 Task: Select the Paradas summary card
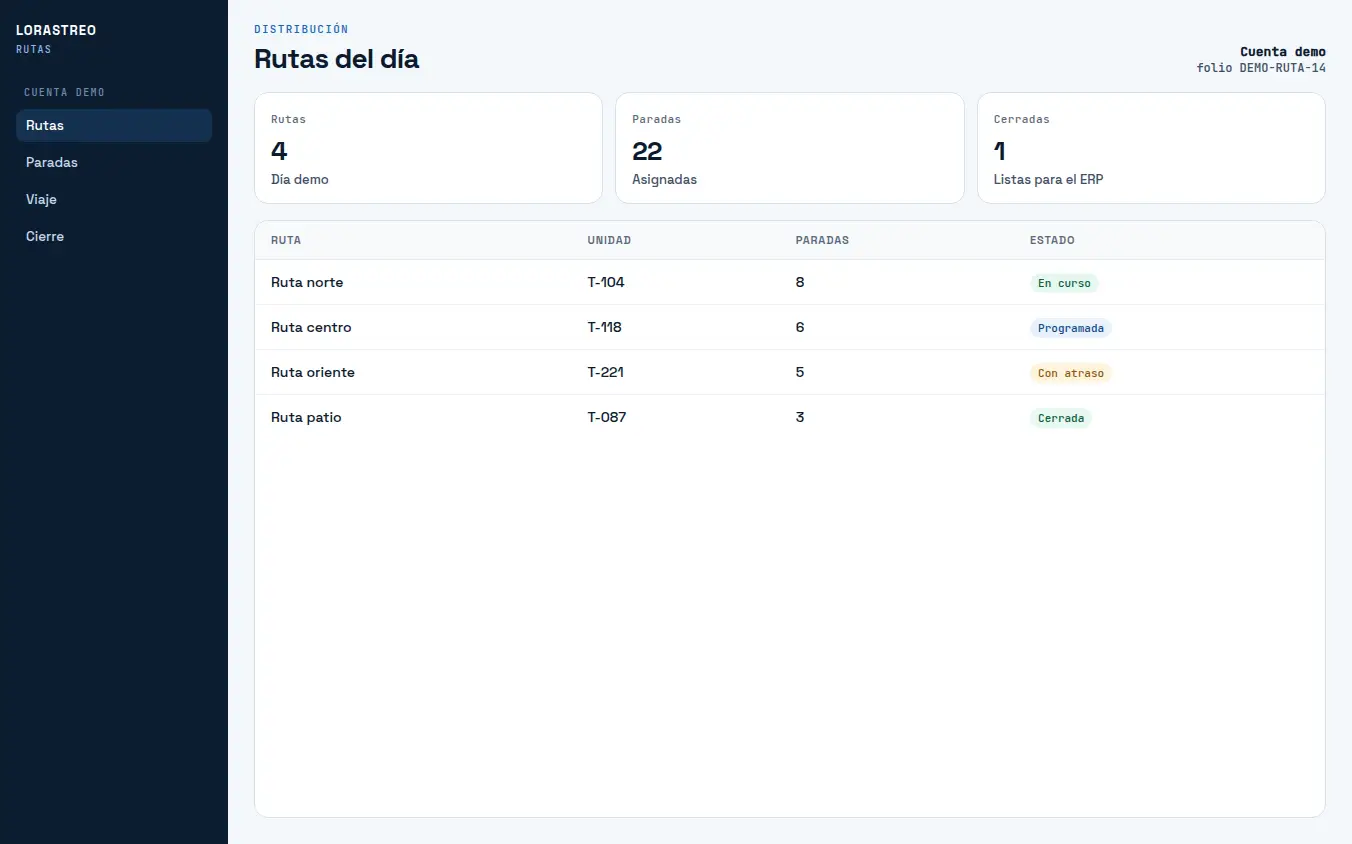click(x=790, y=148)
